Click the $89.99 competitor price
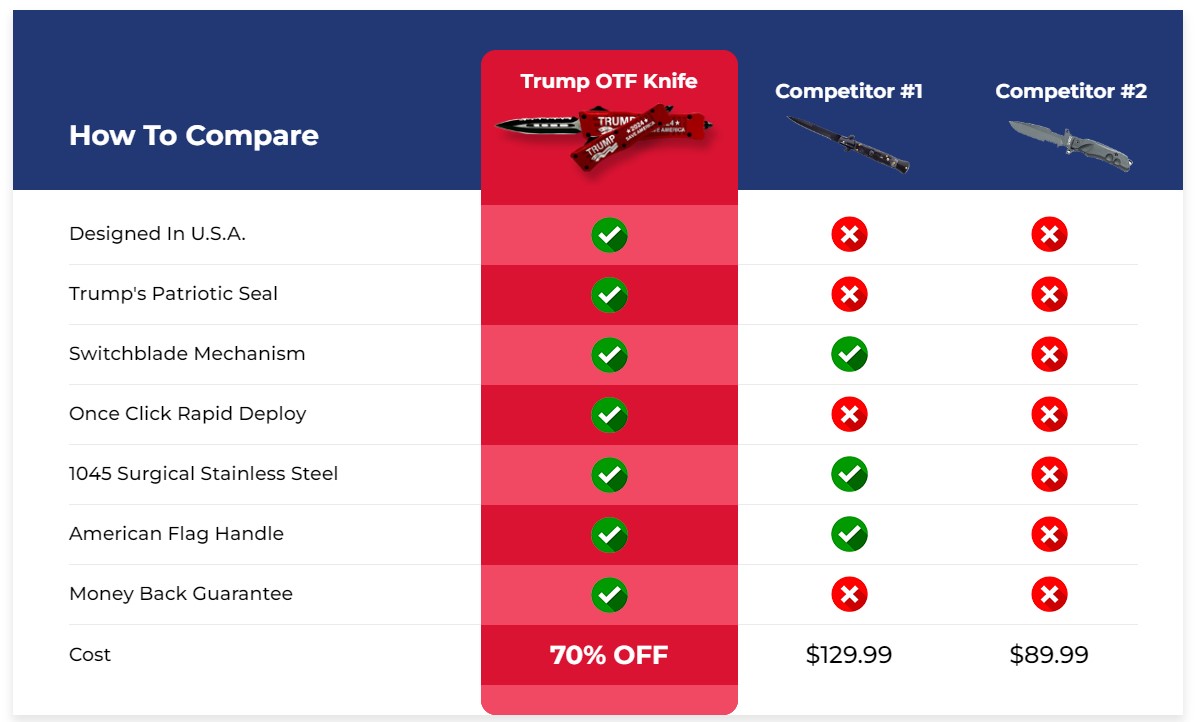This screenshot has height=722, width=1198. pos(1049,655)
